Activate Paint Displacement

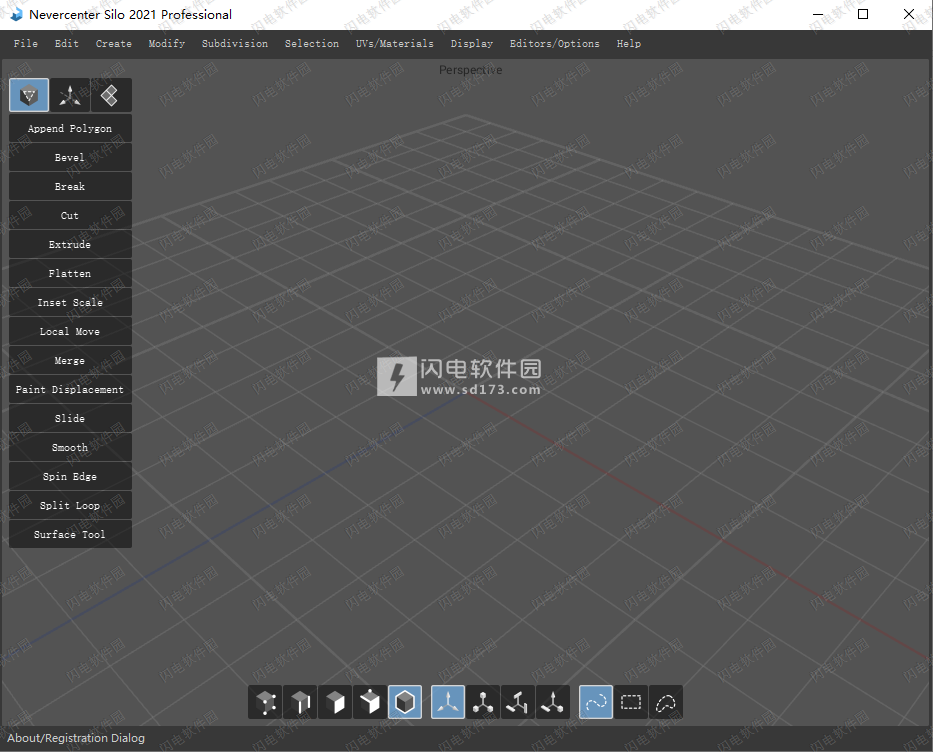[70, 390]
